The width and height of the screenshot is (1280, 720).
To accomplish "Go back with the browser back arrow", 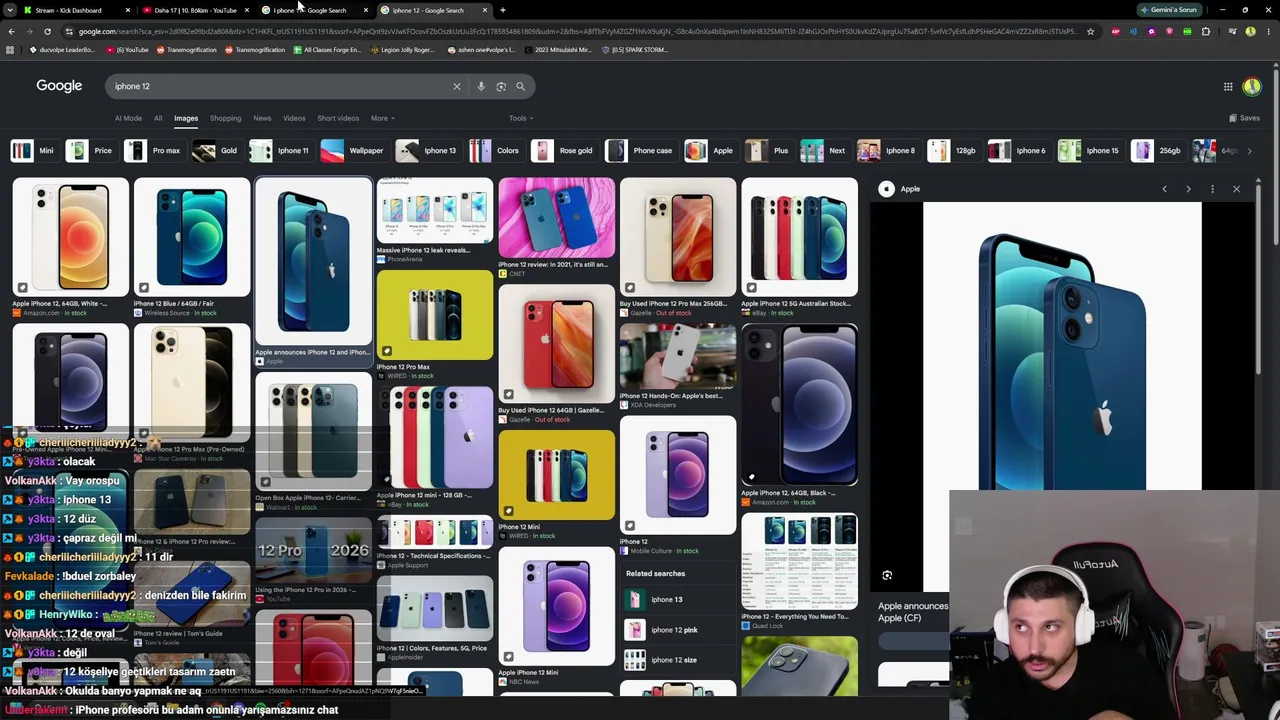I will pos(11,31).
